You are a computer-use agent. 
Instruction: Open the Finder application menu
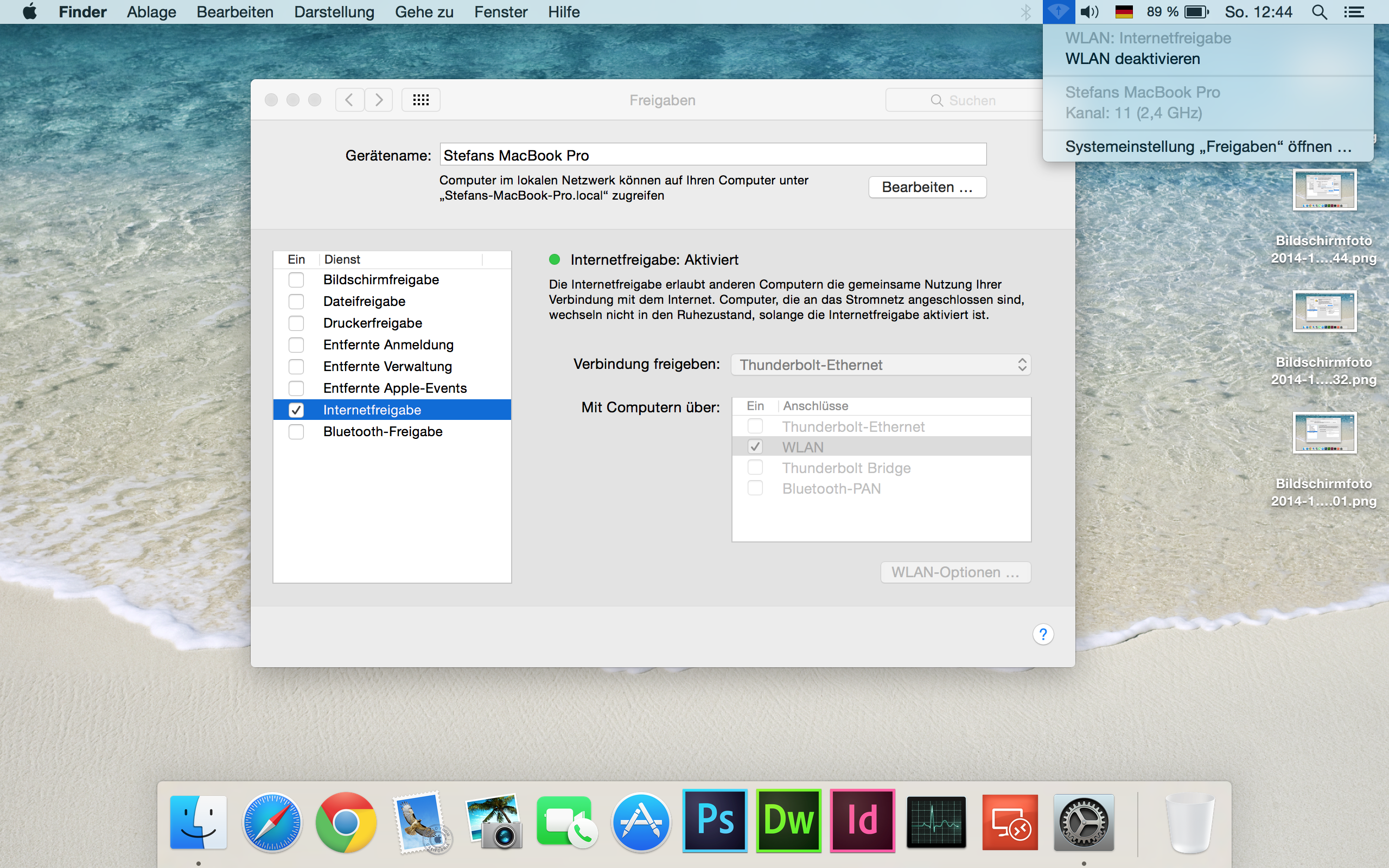pos(82,11)
